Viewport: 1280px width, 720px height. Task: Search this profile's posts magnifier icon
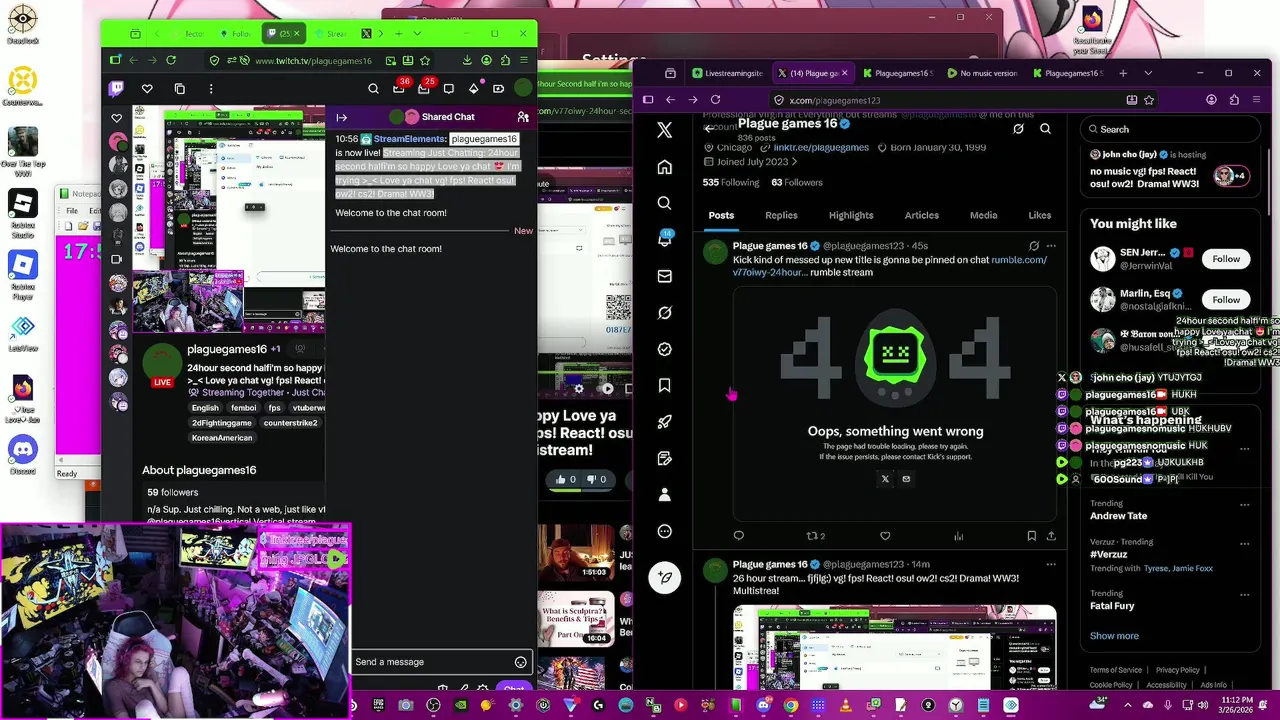pyautogui.click(x=1045, y=128)
